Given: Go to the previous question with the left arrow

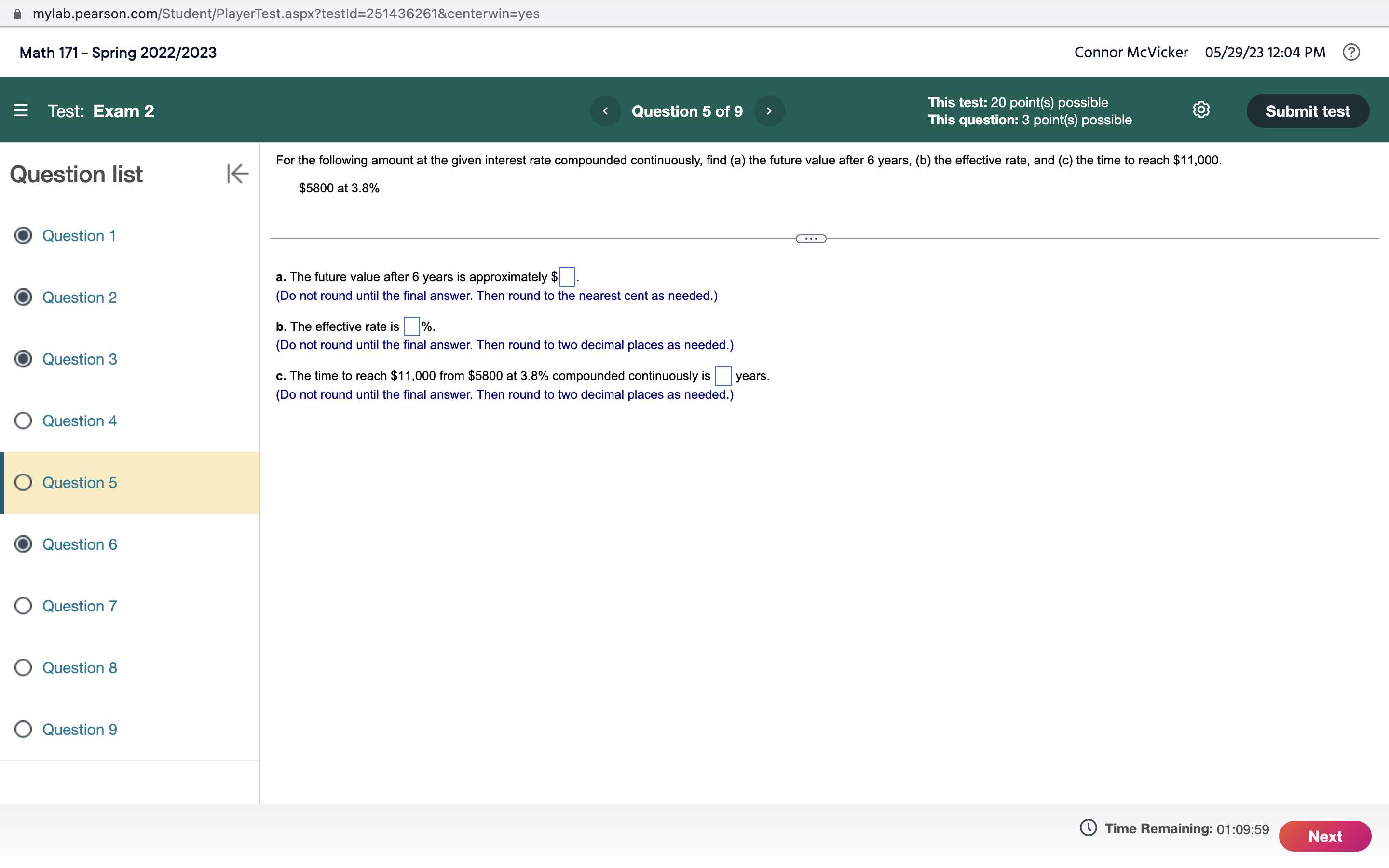Looking at the screenshot, I should click(x=605, y=111).
